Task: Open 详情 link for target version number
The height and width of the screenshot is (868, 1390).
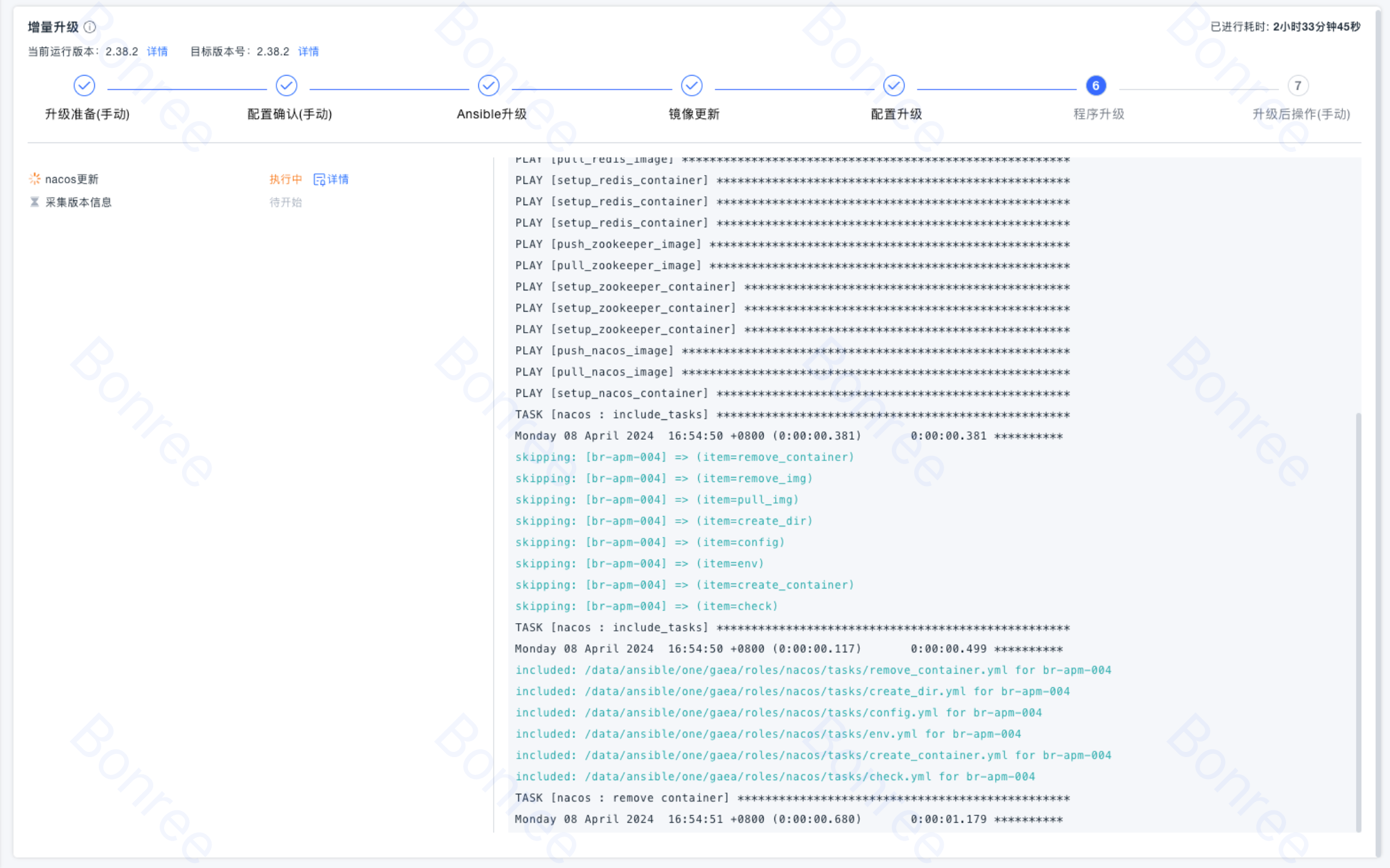Action: [x=308, y=51]
